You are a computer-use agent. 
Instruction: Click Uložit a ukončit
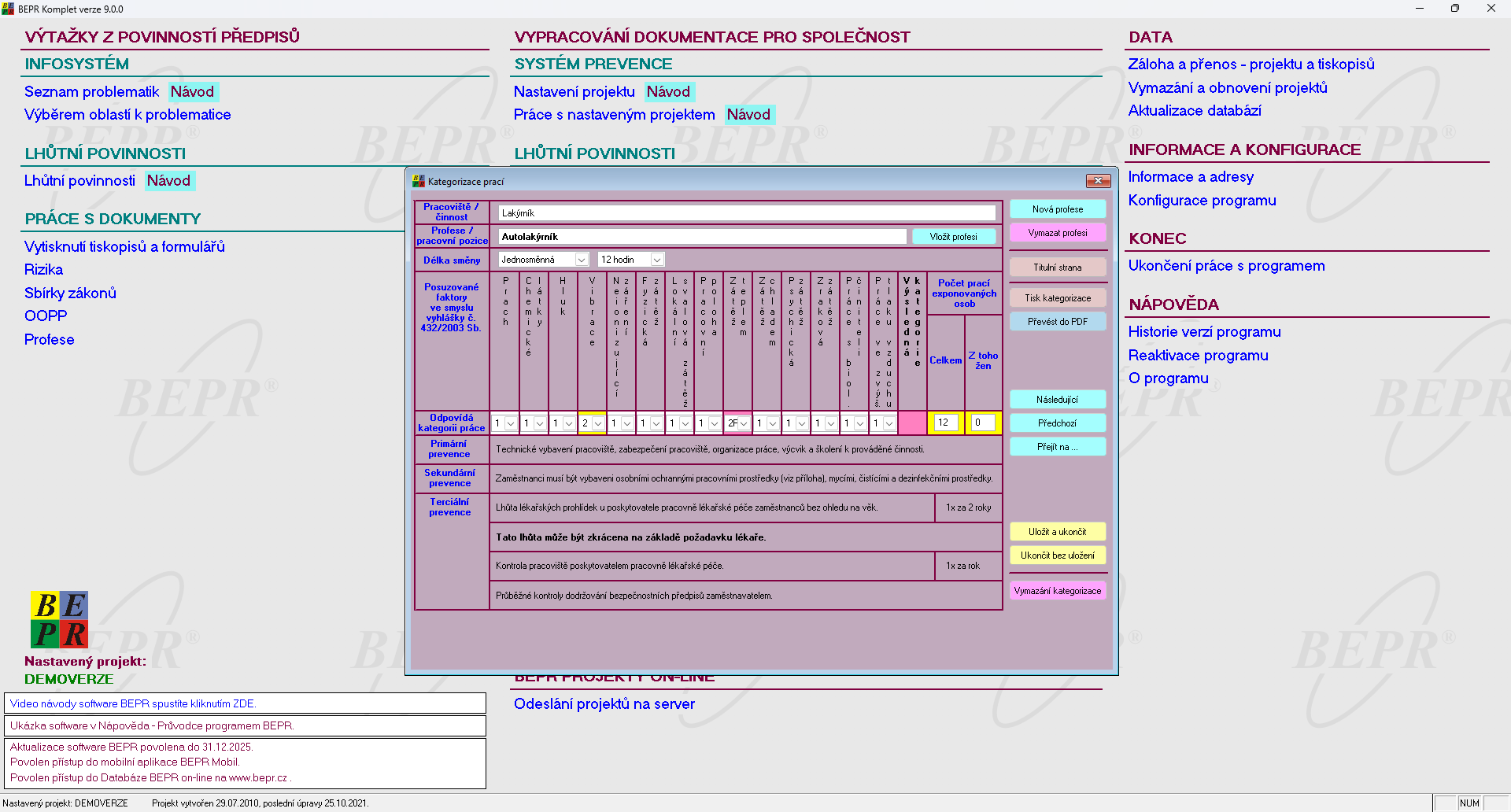coord(1058,532)
